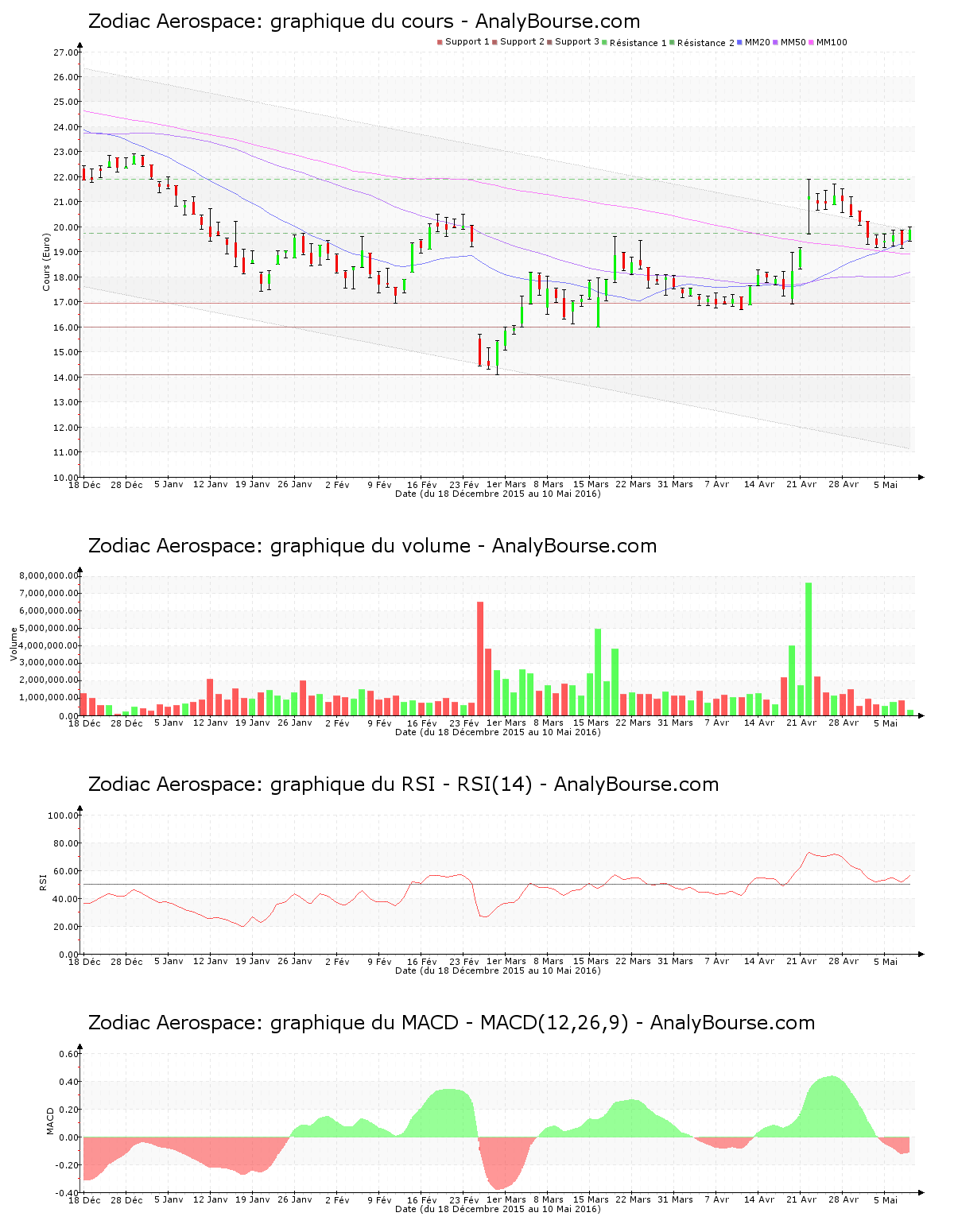Click the Support 2 legend entry
Image resolution: width=954 pixels, height=1232 pixels.
pos(518,42)
